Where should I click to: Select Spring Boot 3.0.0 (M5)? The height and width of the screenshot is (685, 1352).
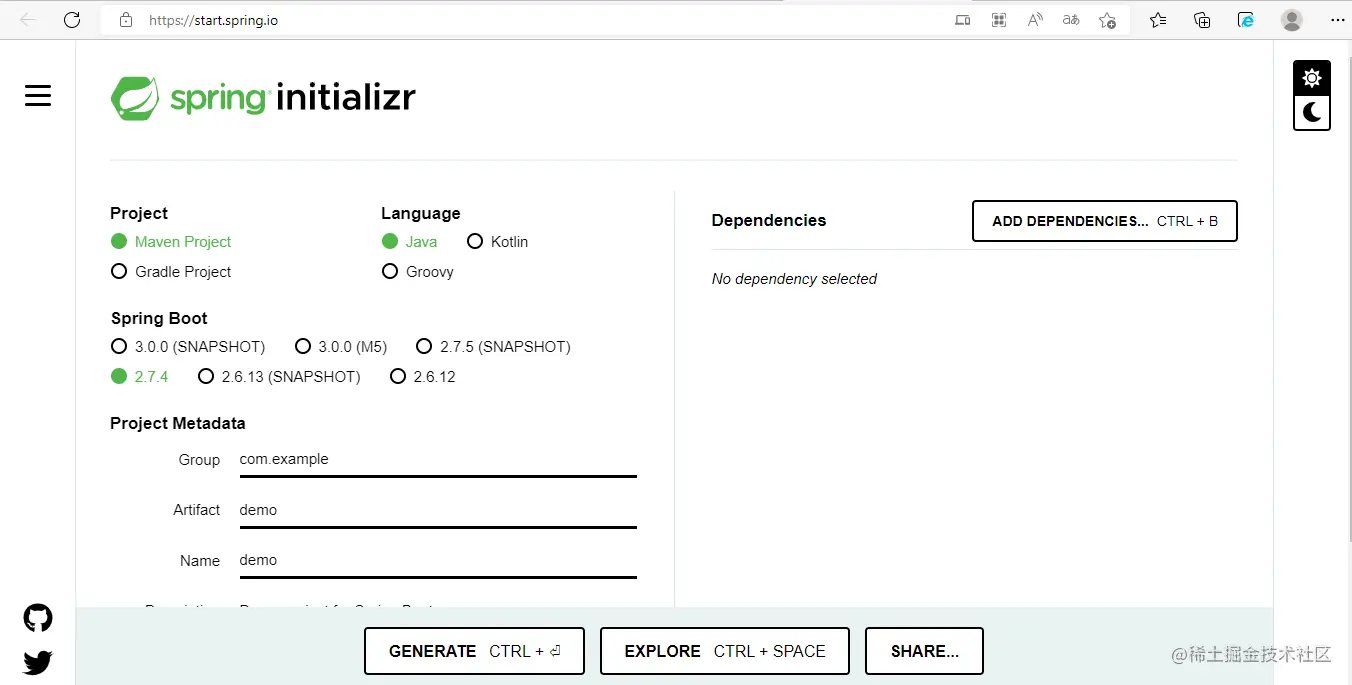[341, 347]
